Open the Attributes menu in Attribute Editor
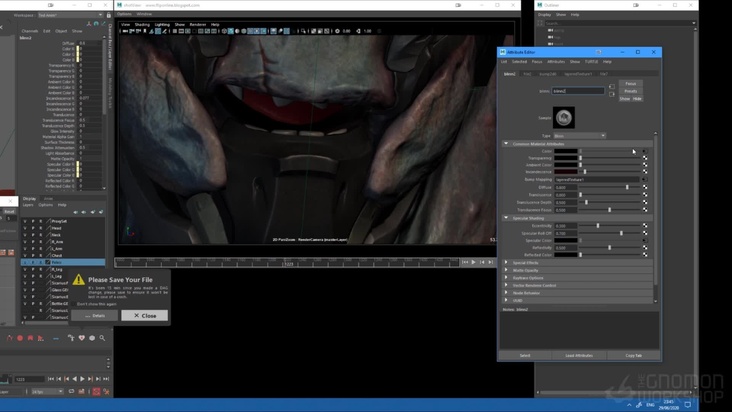Image resolution: width=732 pixels, height=412 pixels. (556, 62)
